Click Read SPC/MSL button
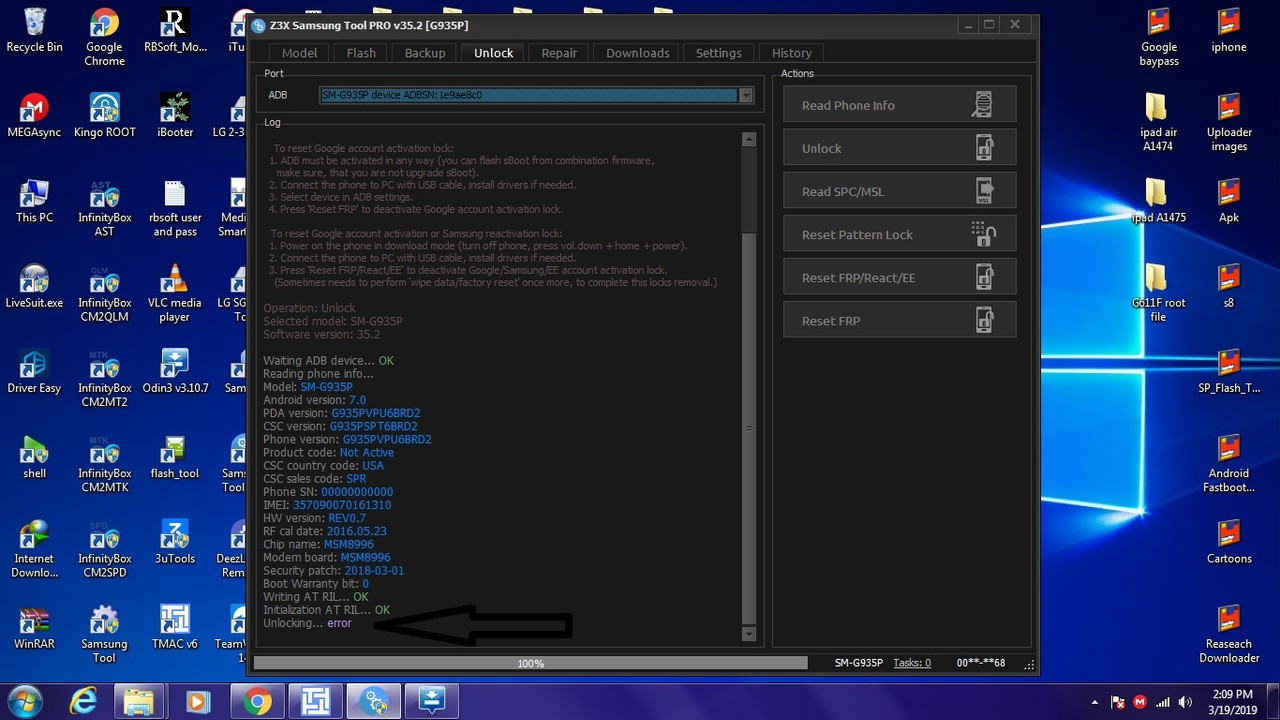The height and width of the screenshot is (720, 1280). tap(900, 191)
